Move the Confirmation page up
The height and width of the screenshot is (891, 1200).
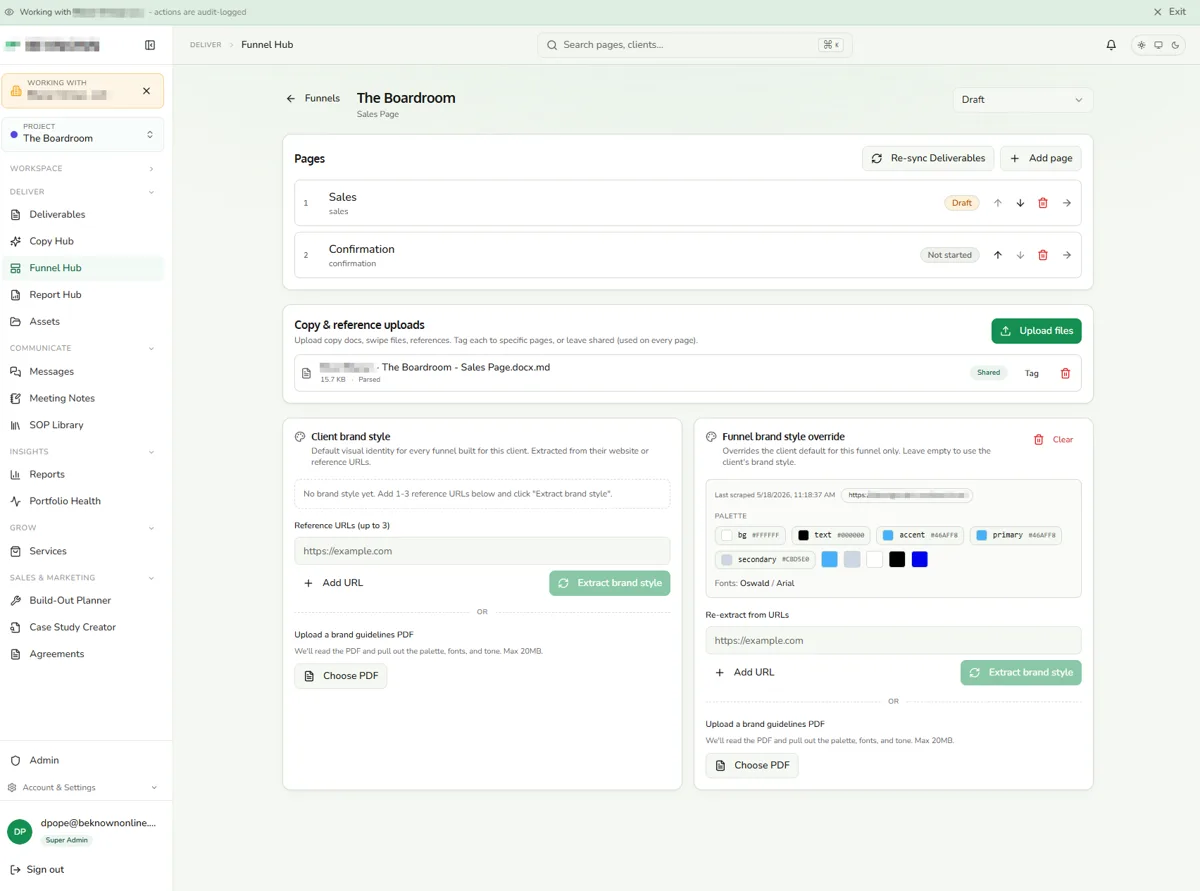pos(997,255)
